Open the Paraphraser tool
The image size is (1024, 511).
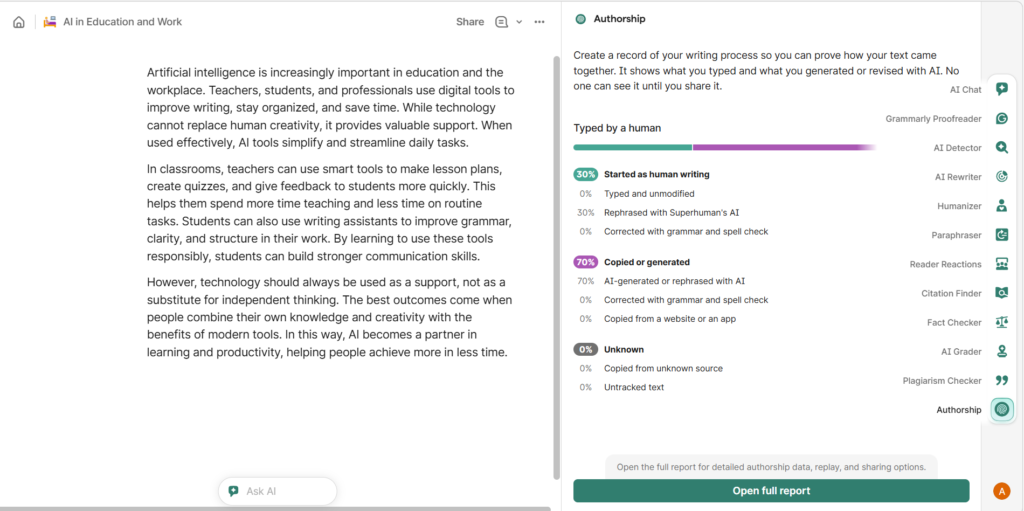[x=1001, y=235]
